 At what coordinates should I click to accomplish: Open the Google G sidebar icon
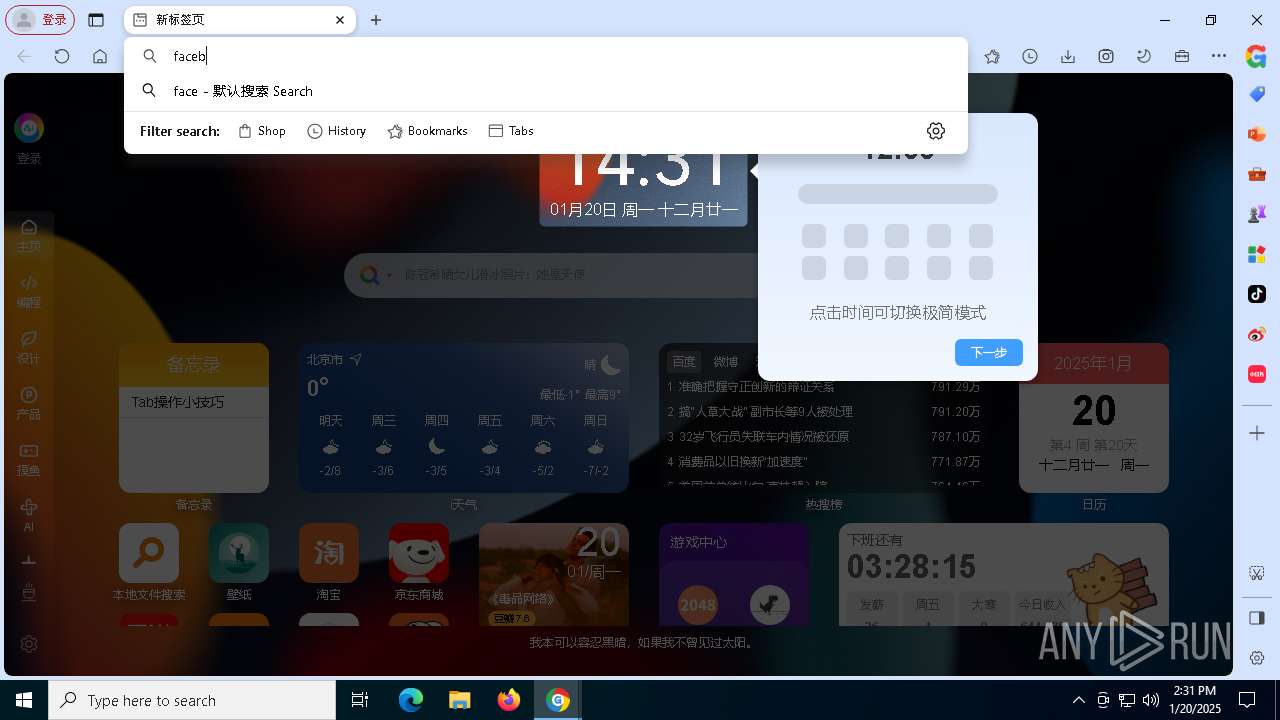1257,57
